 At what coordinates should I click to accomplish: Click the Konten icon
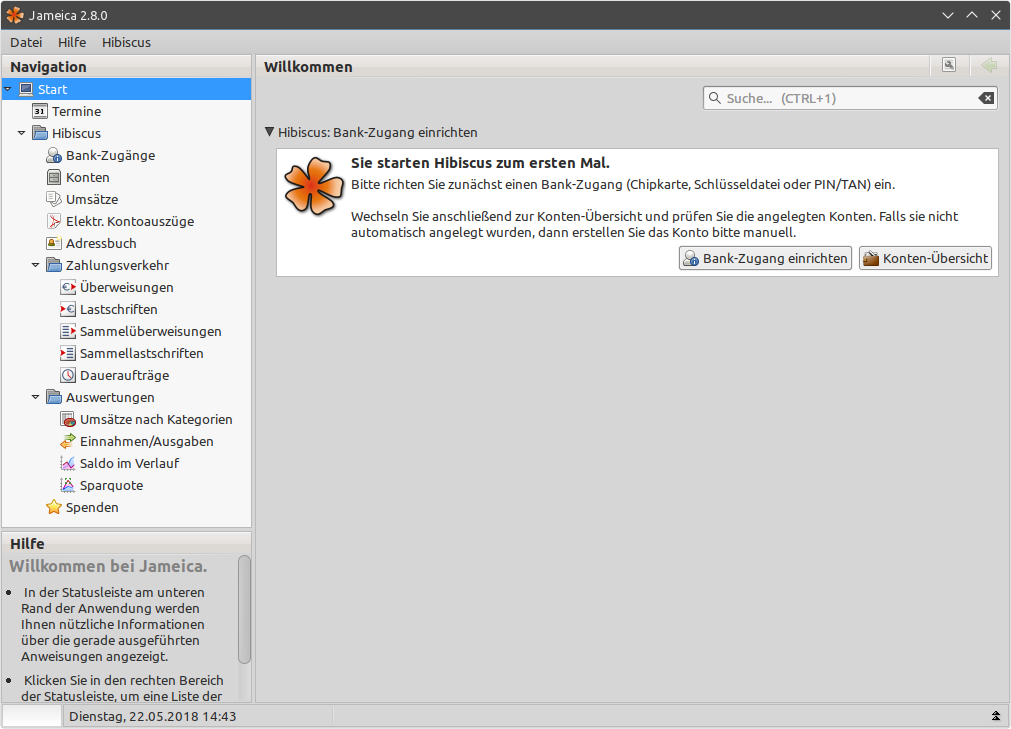(x=54, y=177)
